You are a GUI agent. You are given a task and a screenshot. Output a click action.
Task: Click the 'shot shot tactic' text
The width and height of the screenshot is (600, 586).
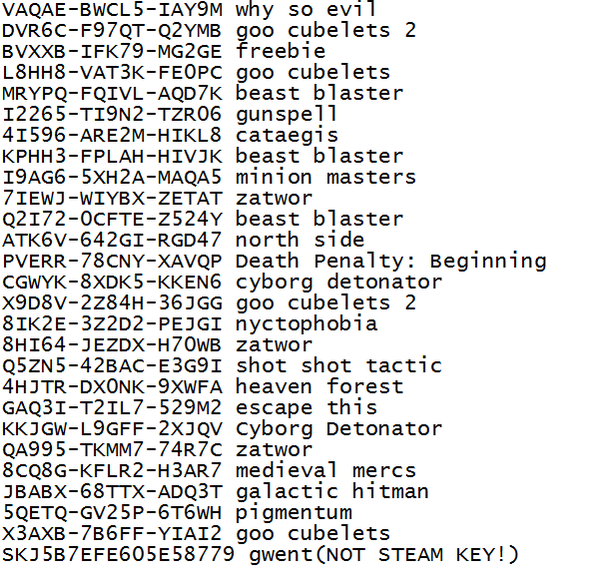pyautogui.click(x=339, y=366)
